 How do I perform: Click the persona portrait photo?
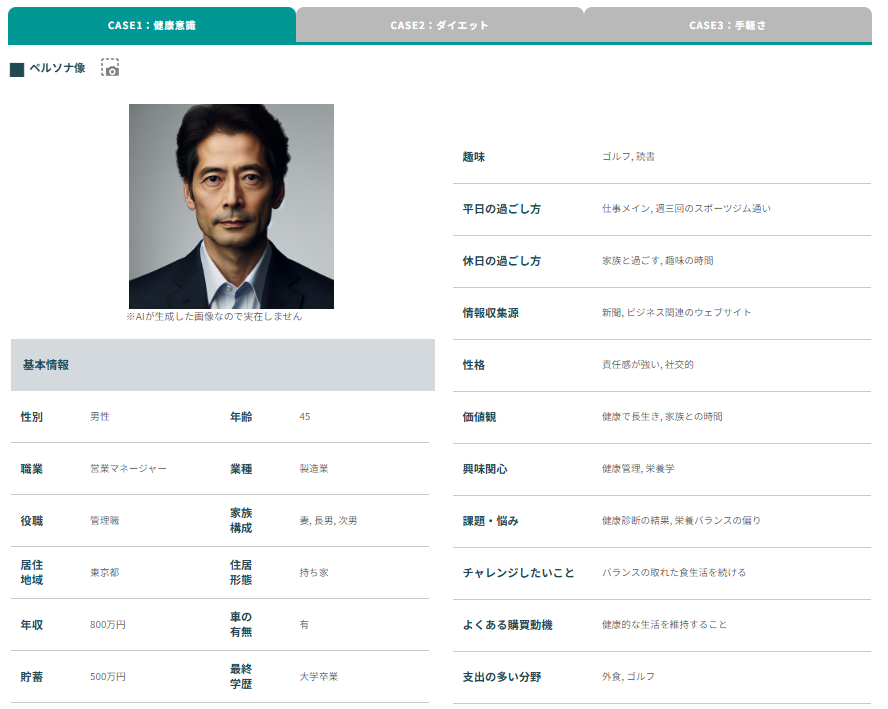pos(231,206)
